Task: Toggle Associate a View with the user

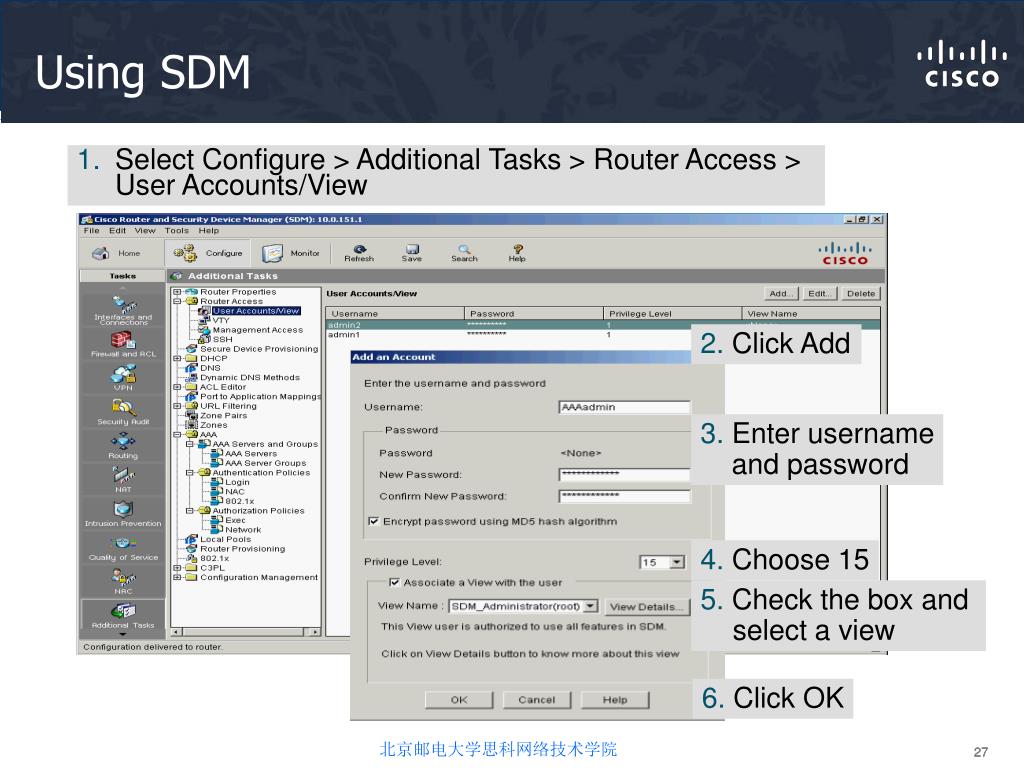Action: (x=394, y=582)
